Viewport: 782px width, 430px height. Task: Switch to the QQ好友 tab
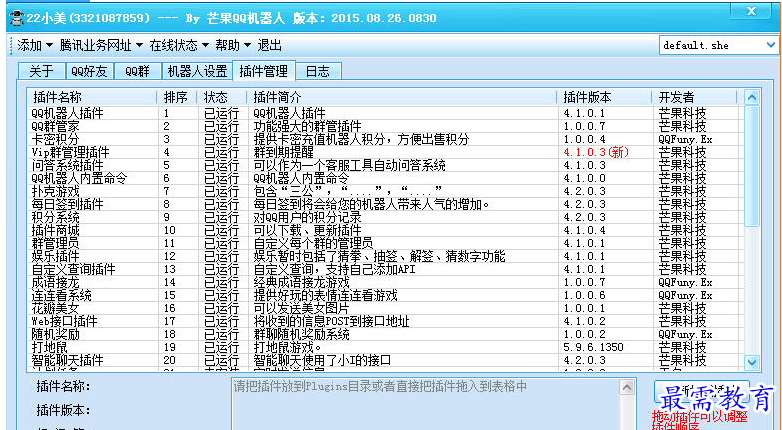(x=89, y=71)
